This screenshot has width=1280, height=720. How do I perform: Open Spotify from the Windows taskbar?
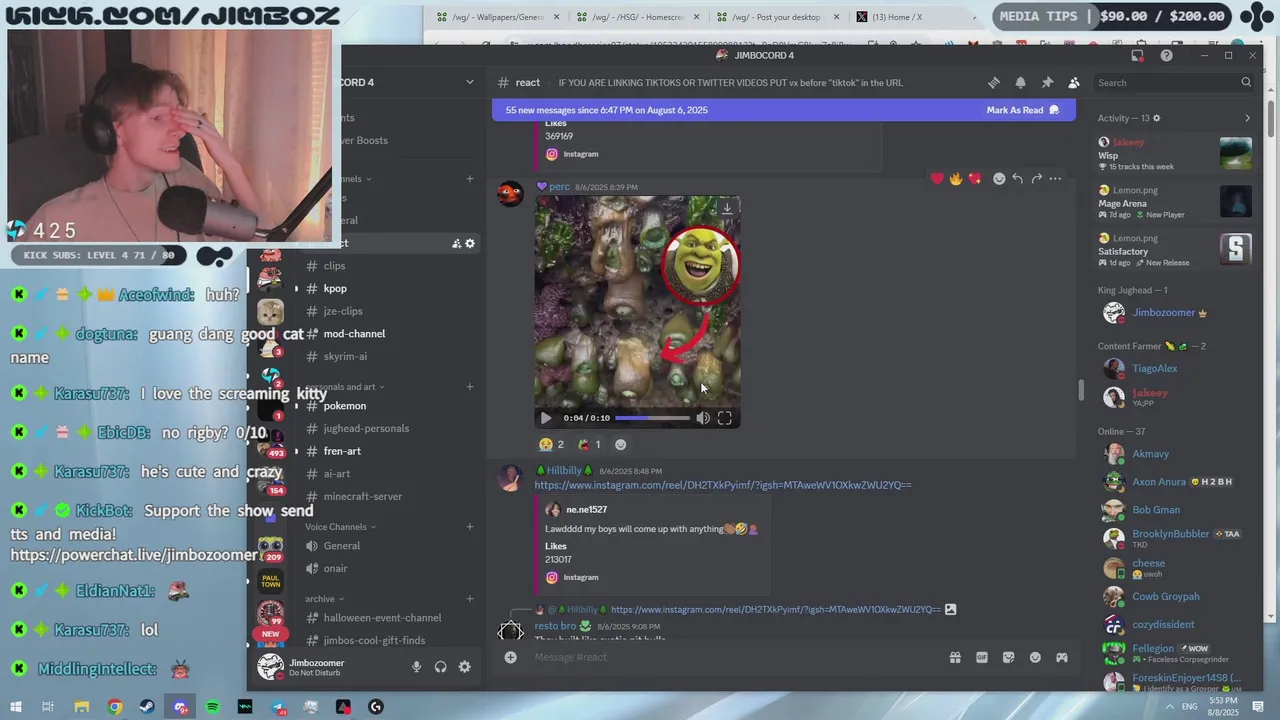click(x=213, y=707)
